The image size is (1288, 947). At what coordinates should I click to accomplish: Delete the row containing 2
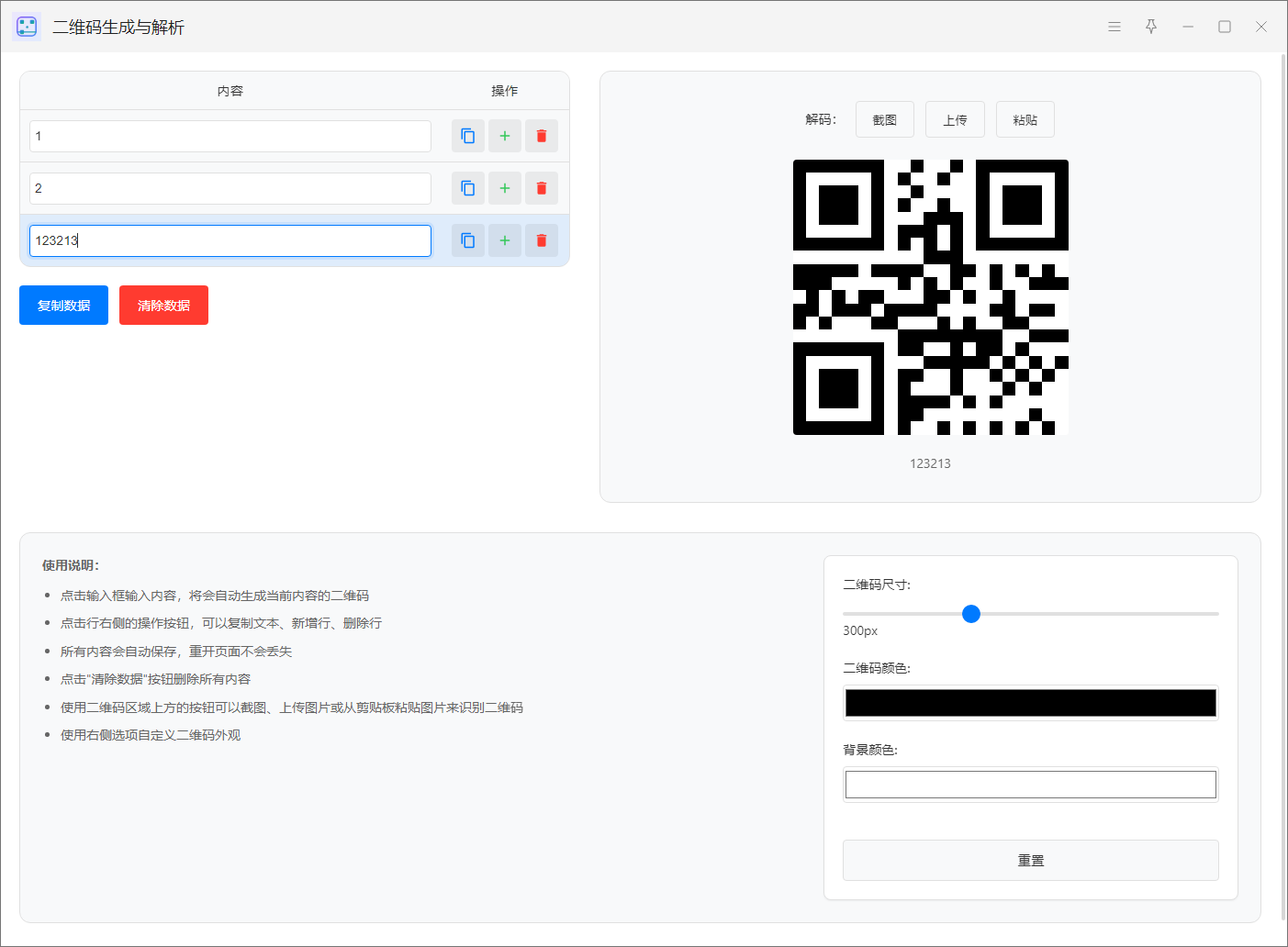[x=542, y=188]
